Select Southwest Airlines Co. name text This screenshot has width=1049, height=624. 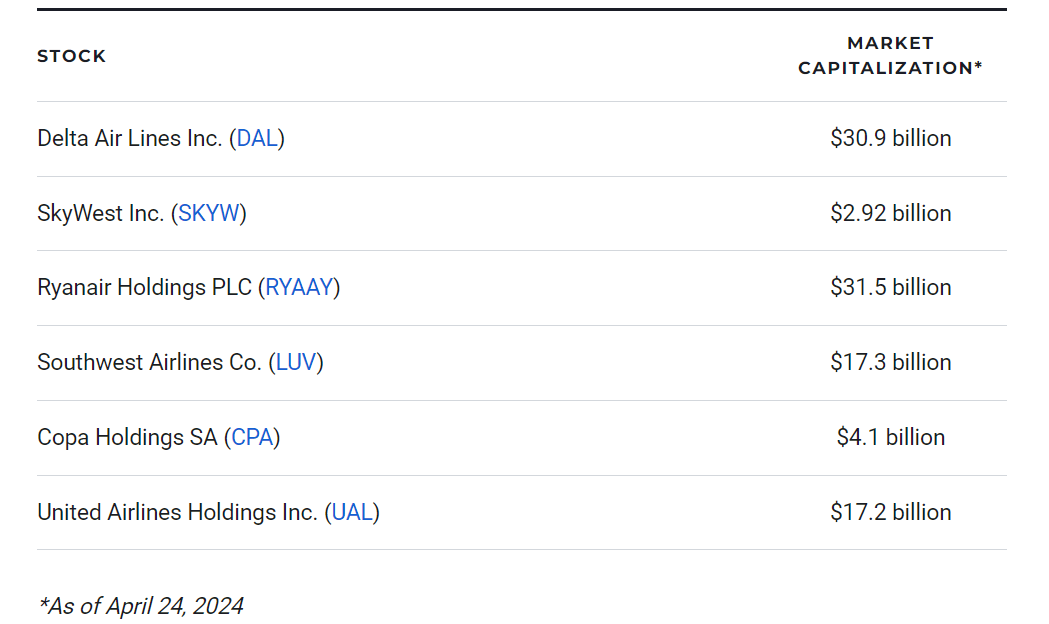pyautogui.click(x=149, y=362)
